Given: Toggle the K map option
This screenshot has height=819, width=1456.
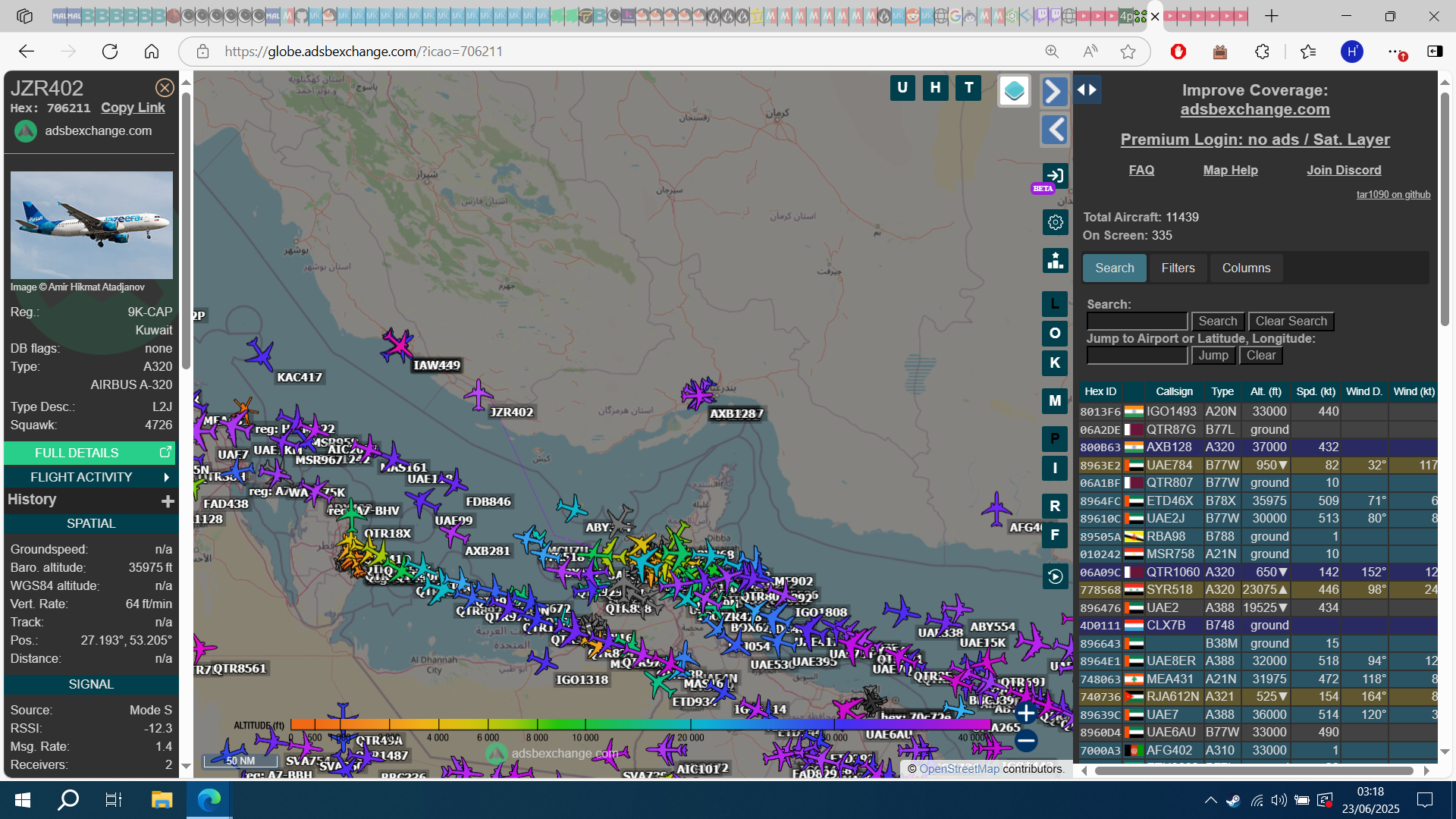Looking at the screenshot, I should tap(1055, 362).
